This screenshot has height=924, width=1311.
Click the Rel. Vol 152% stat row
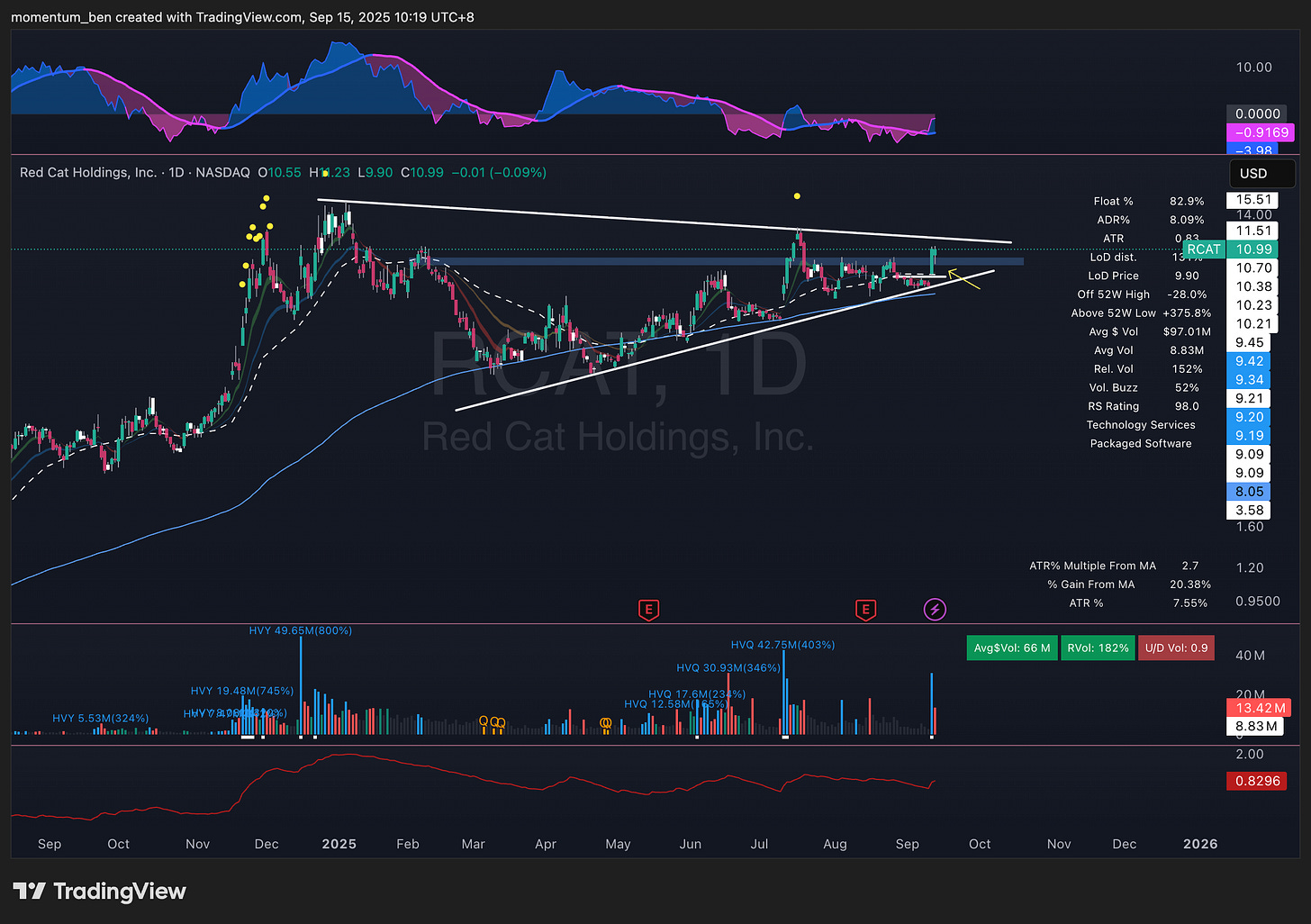point(1147,369)
